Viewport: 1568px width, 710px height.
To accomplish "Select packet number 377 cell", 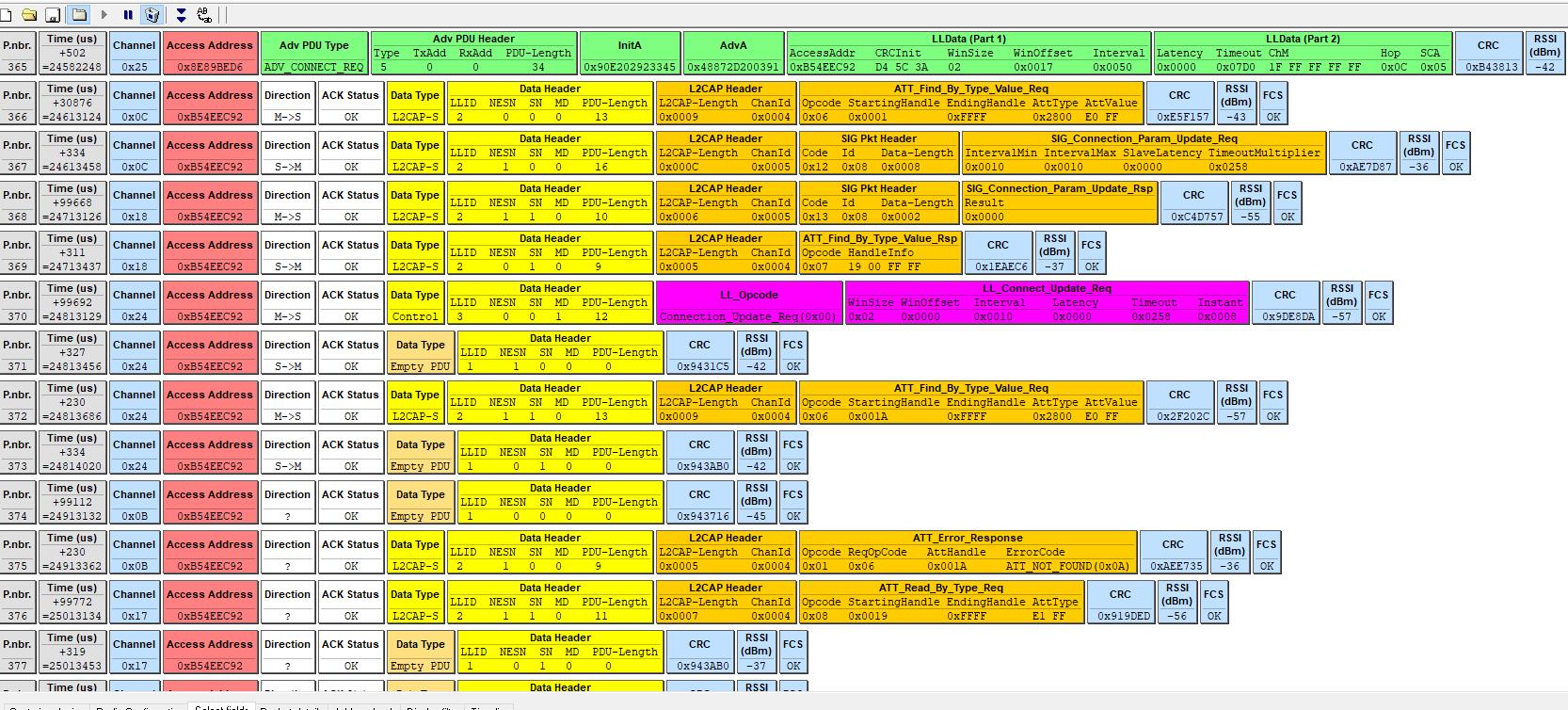I will tap(18, 652).
